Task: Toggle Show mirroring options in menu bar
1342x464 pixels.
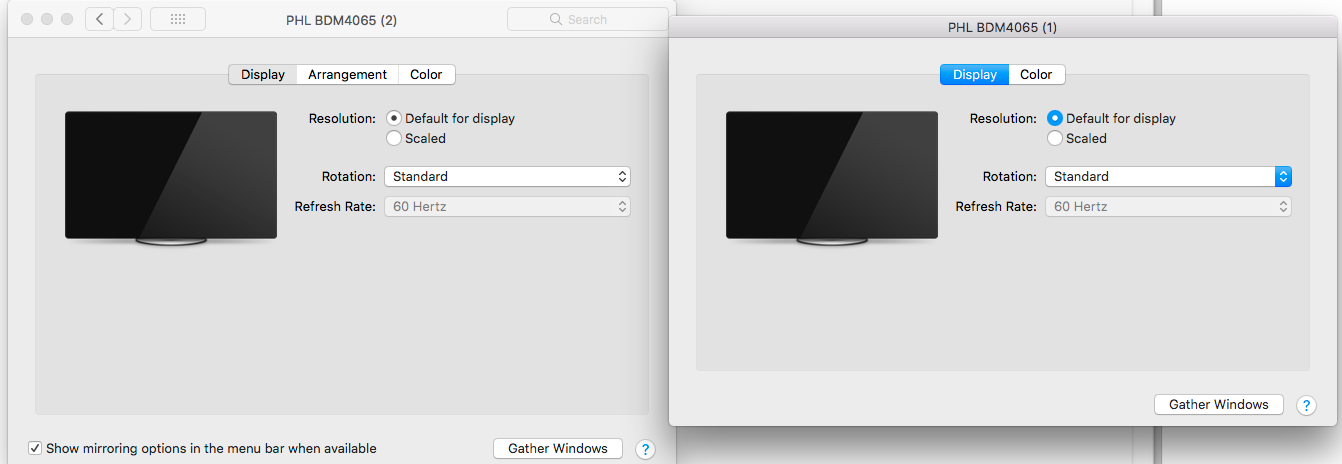Action: [35, 448]
